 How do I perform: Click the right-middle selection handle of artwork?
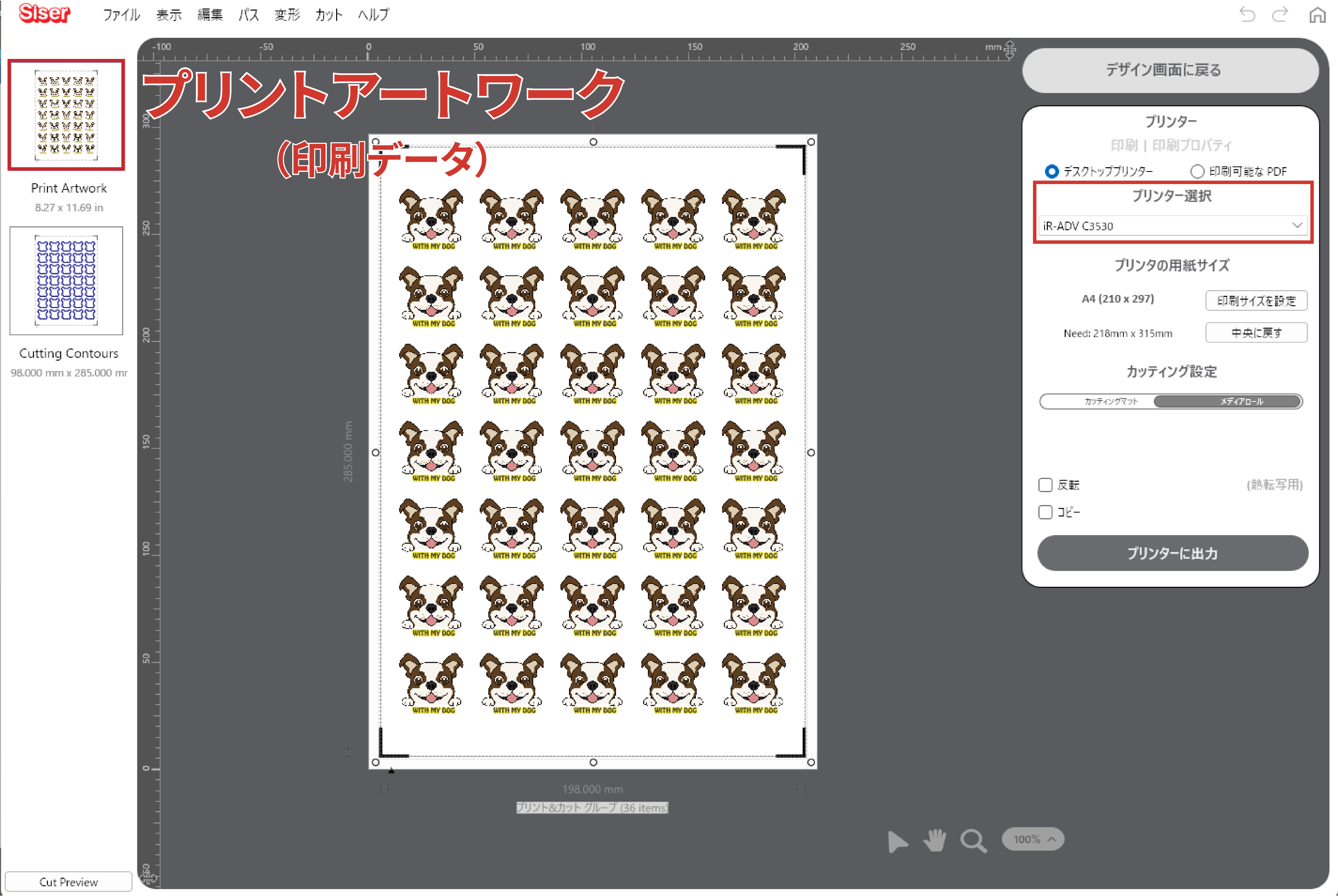pos(811,452)
